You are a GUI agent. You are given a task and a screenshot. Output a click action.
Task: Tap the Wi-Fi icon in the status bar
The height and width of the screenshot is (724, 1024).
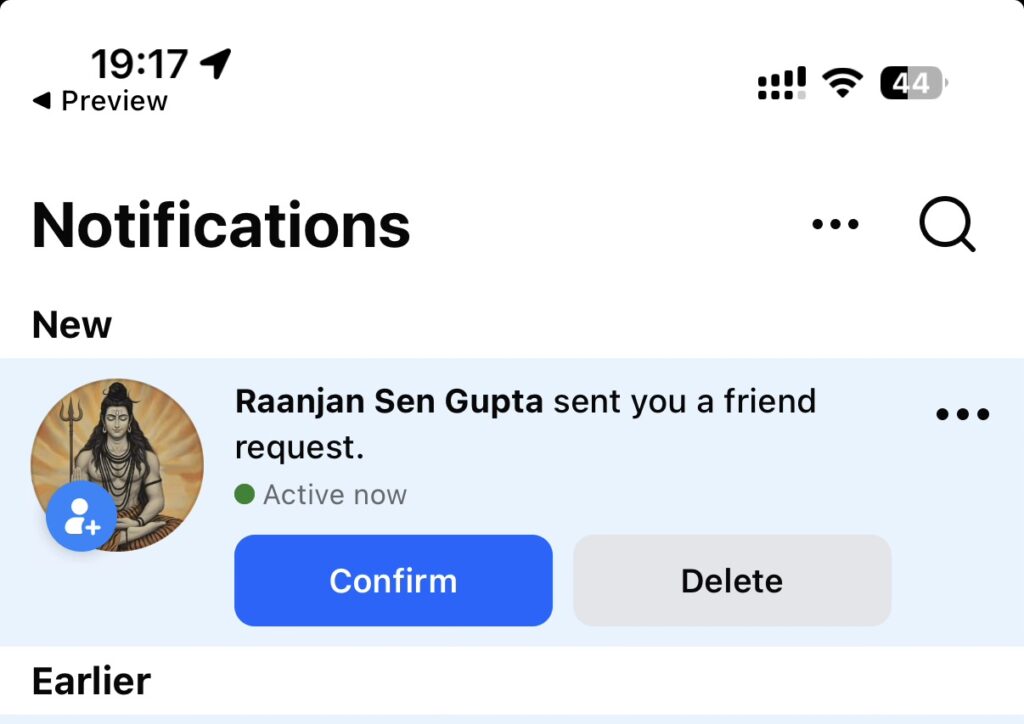coord(841,82)
